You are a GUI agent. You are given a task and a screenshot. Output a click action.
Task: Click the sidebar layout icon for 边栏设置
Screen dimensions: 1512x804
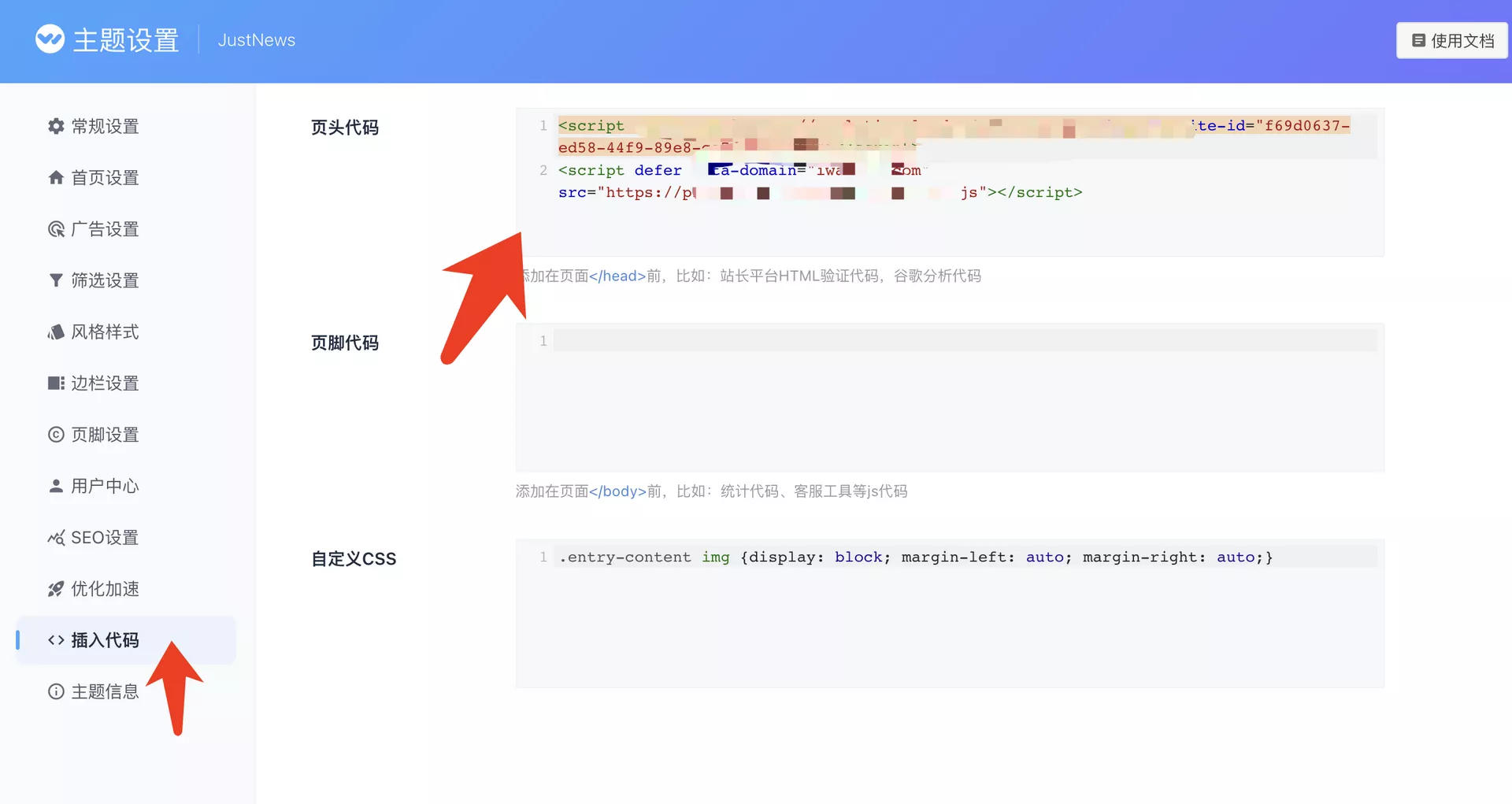coord(56,383)
